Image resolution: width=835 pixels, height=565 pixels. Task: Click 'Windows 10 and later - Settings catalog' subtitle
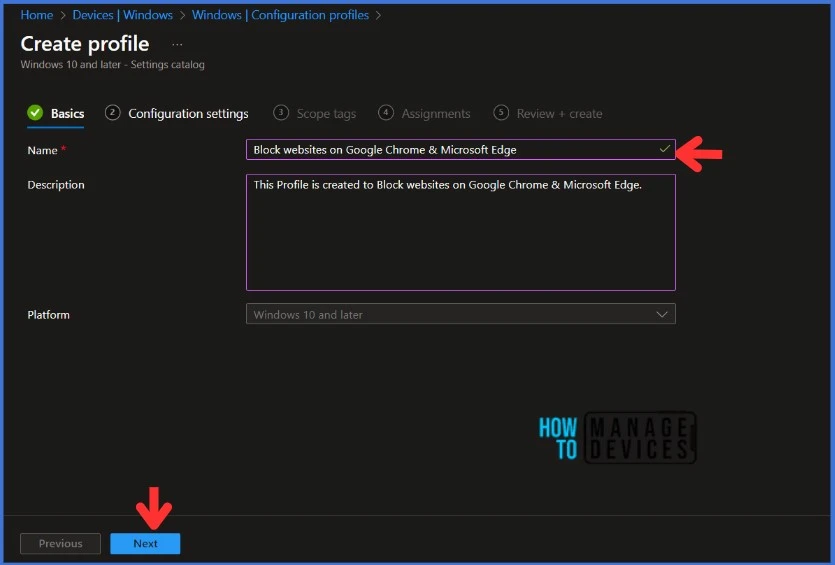(x=112, y=64)
